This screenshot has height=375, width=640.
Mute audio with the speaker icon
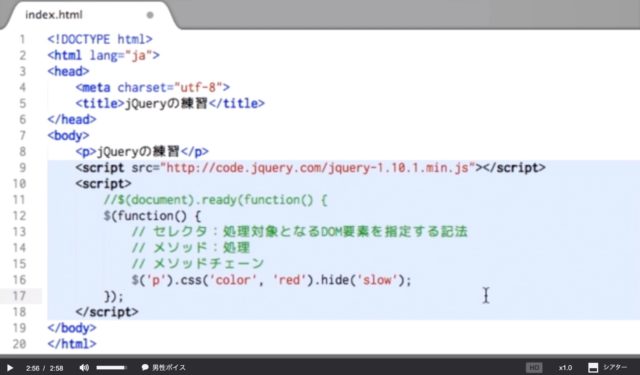point(84,368)
